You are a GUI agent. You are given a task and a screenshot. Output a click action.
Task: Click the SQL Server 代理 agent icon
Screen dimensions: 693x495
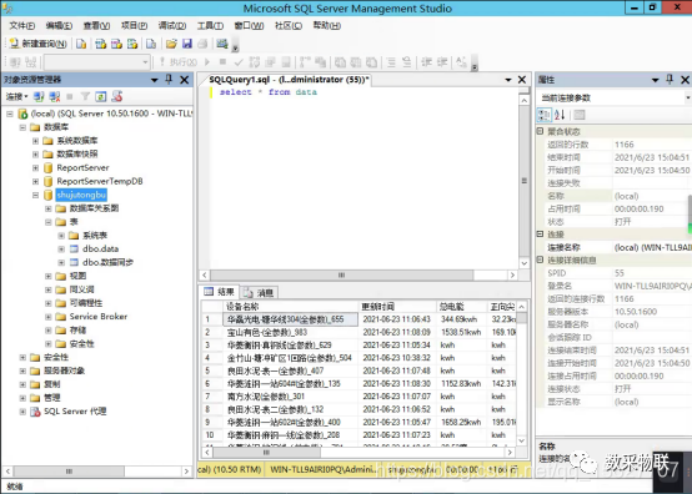pos(35,411)
